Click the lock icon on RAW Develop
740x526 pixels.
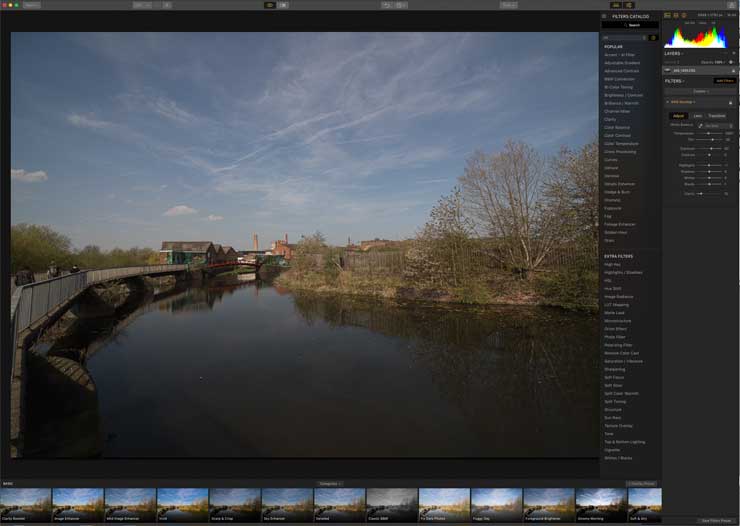point(731,102)
